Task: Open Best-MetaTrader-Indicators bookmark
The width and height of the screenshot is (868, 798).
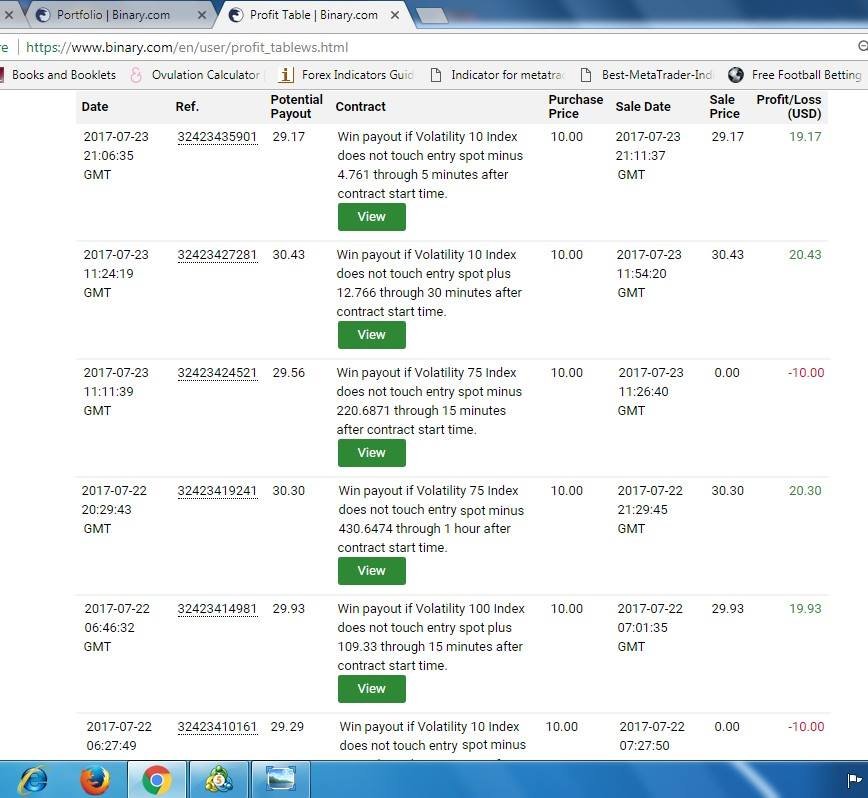Action: (x=647, y=75)
